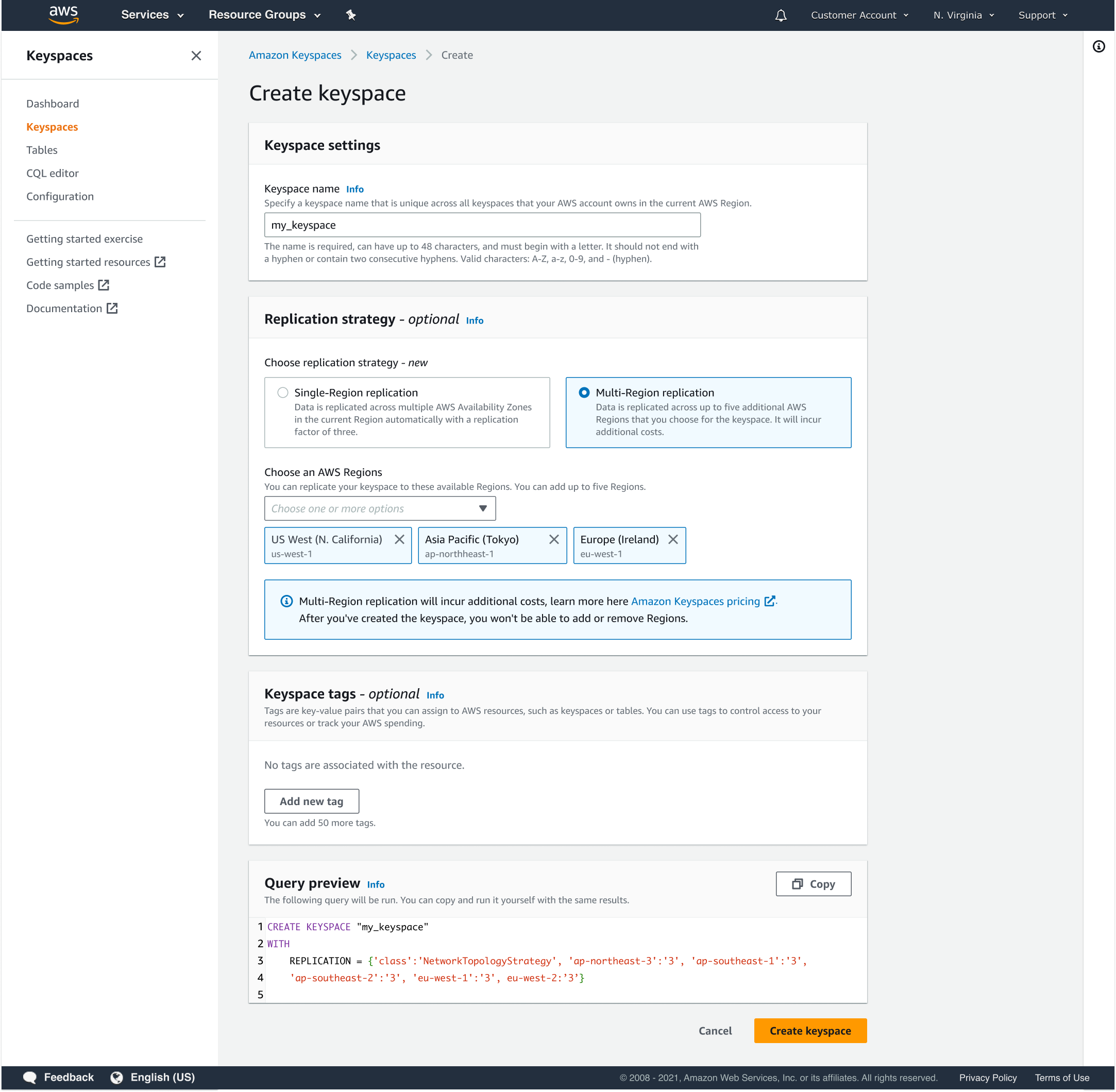Open the Support dropdown menu
Viewport: 1116px width, 1092px height.
[1042, 15]
